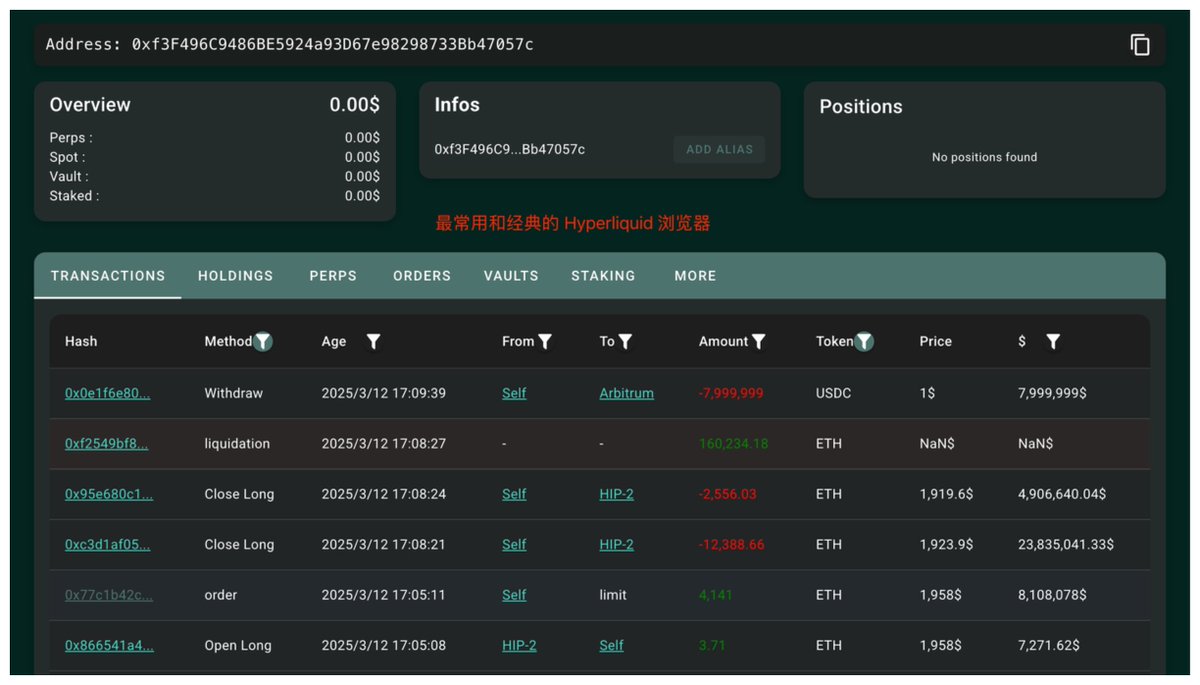Open the Vaults tab

[511, 276]
